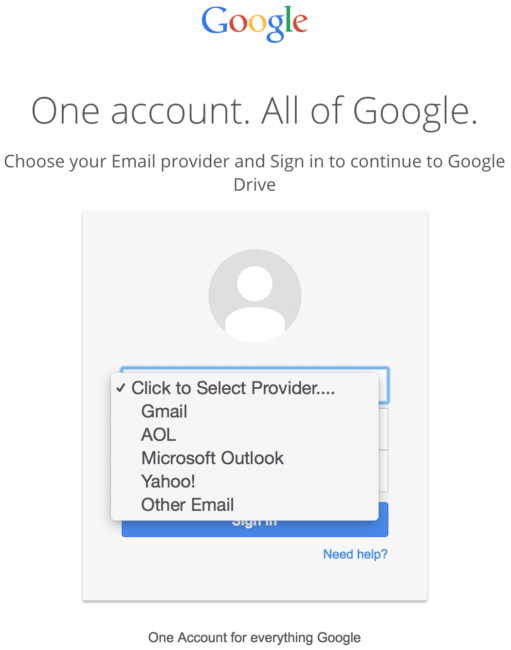
Task: Open the Need help? link
Action: point(355,554)
